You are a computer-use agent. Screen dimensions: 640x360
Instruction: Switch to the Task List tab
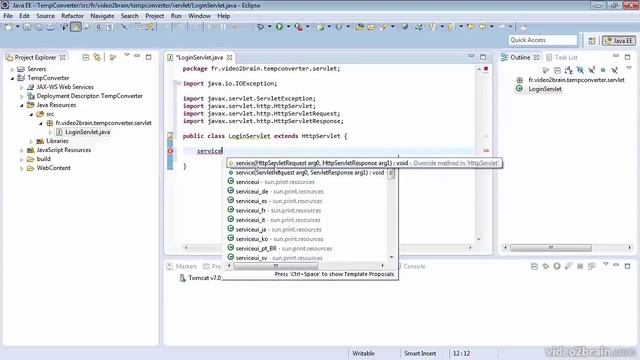tap(562, 58)
